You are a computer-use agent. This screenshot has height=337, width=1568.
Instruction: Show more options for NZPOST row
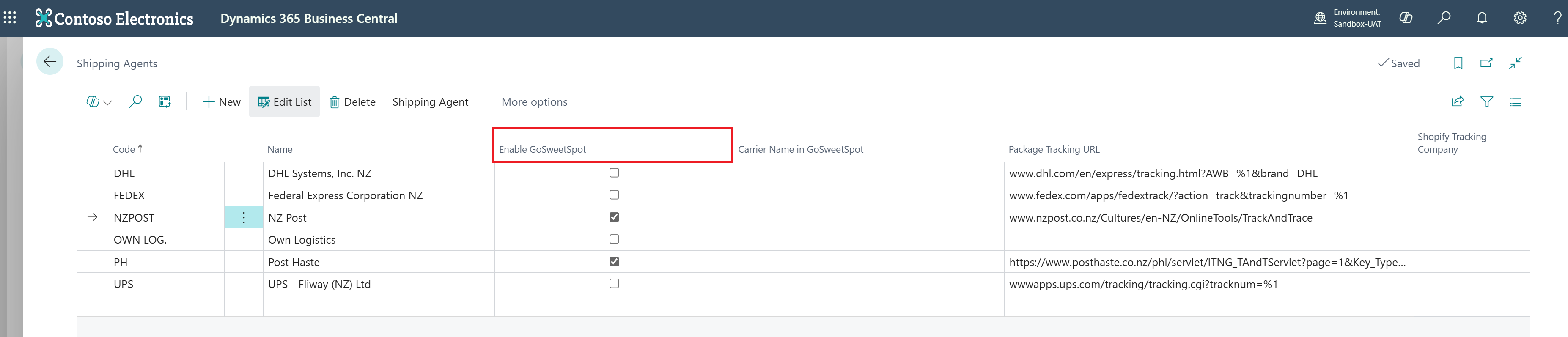(244, 217)
